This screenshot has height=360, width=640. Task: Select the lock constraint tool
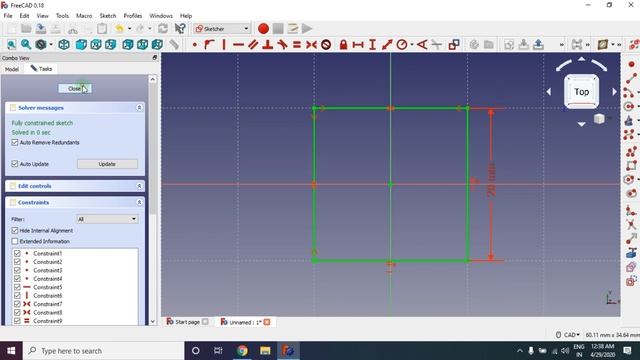(x=343, y=44)
